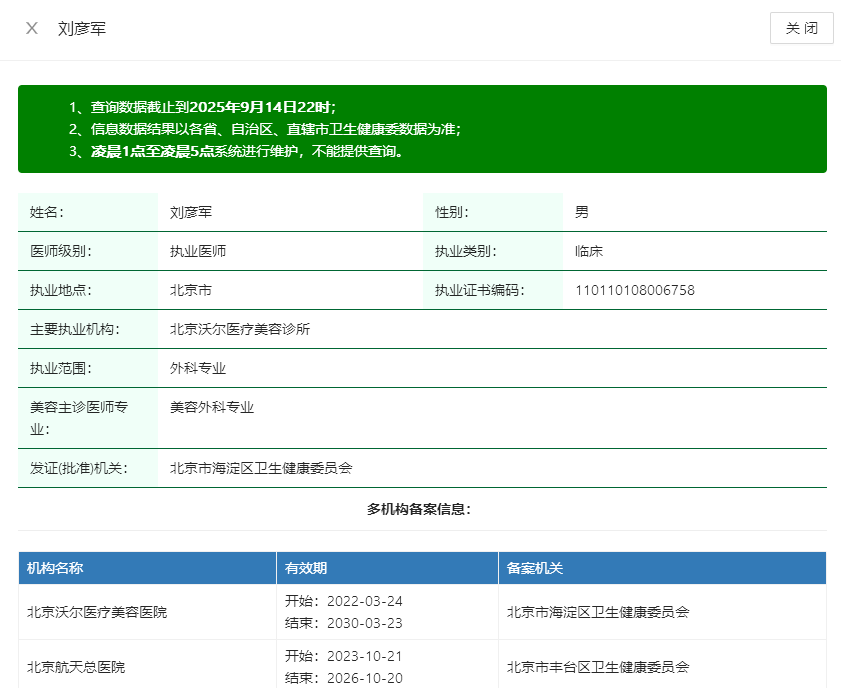Select the 北京航天总医院 table row
The width and height of the screenshot is (841, 688).
coord(76,667)
